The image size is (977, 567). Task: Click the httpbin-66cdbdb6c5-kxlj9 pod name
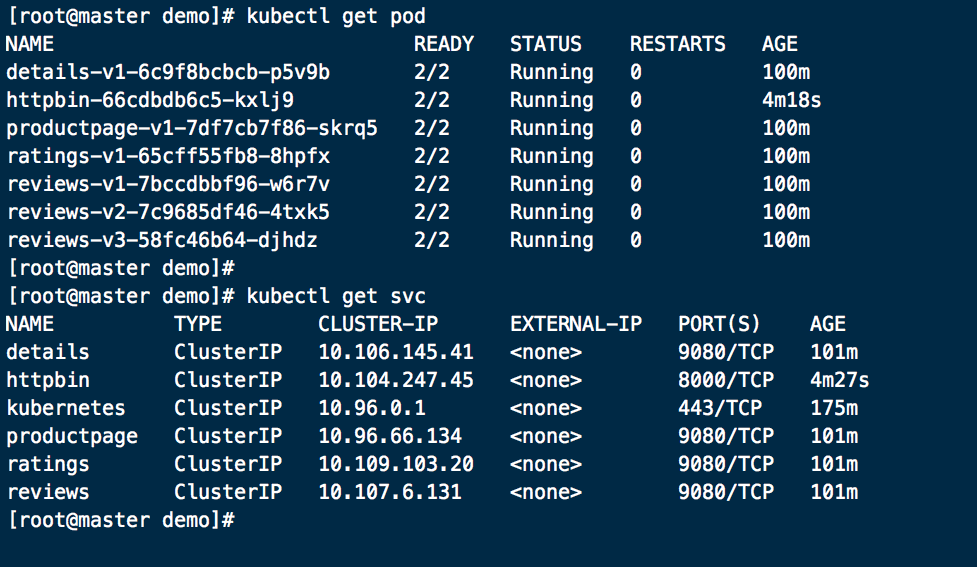(150, 100)
